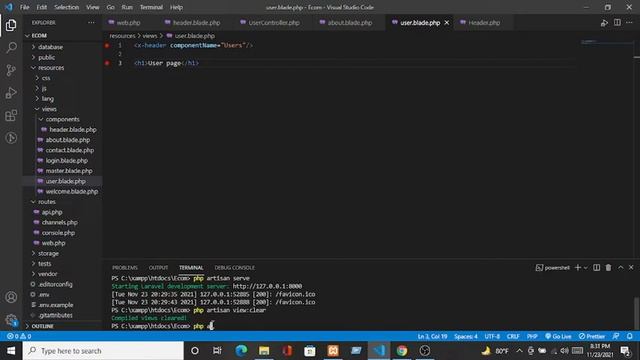Image resolution: width=640 pixels, height=360 pixels.
Task: Change CRLF line ending setting
Action: (513, 336)
